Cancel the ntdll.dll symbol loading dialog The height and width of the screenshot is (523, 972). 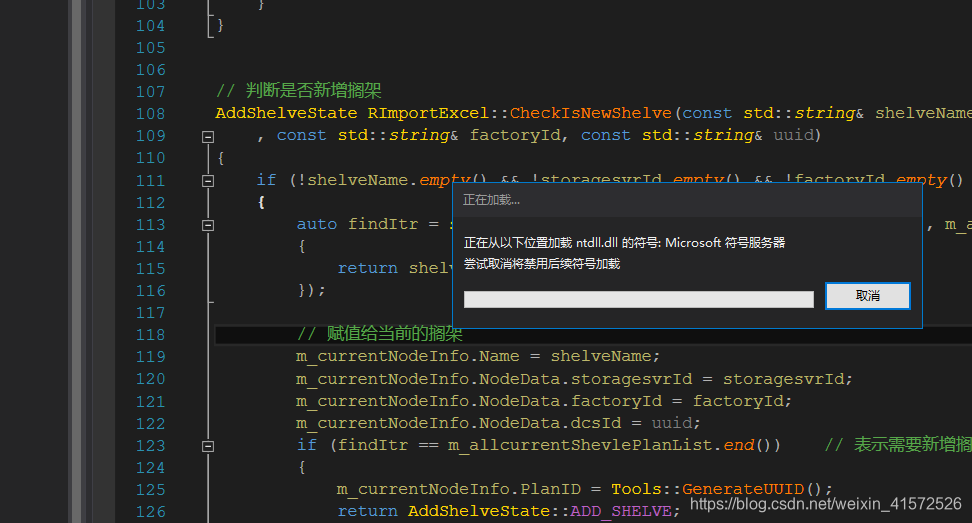coord(867,296)
